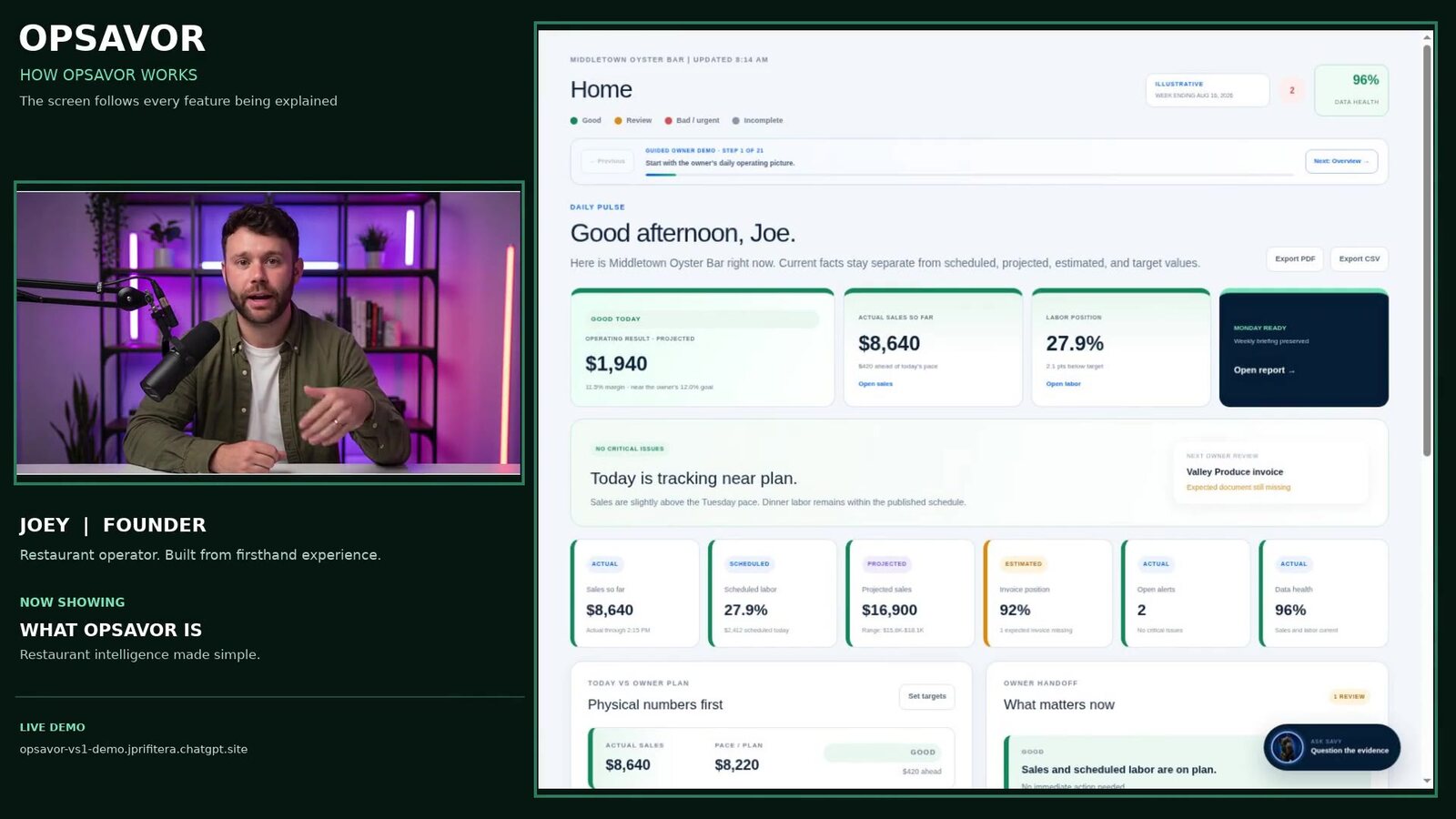Click the gray Incomplete legend dot
Screen dimensions: 1456x819
point(735,120)
